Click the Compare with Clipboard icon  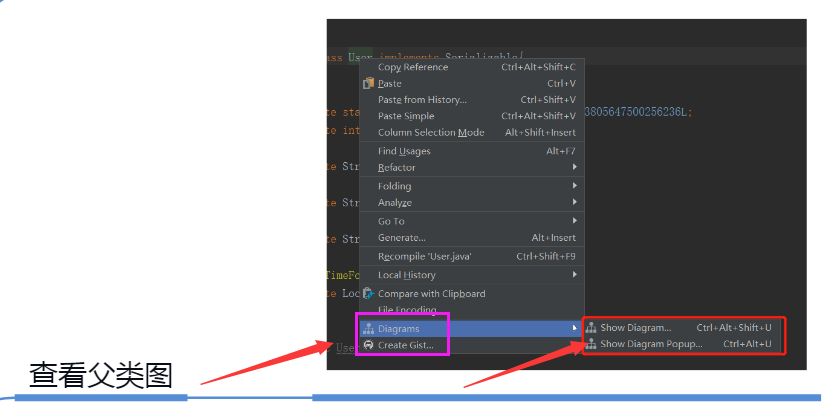point(368,294)
